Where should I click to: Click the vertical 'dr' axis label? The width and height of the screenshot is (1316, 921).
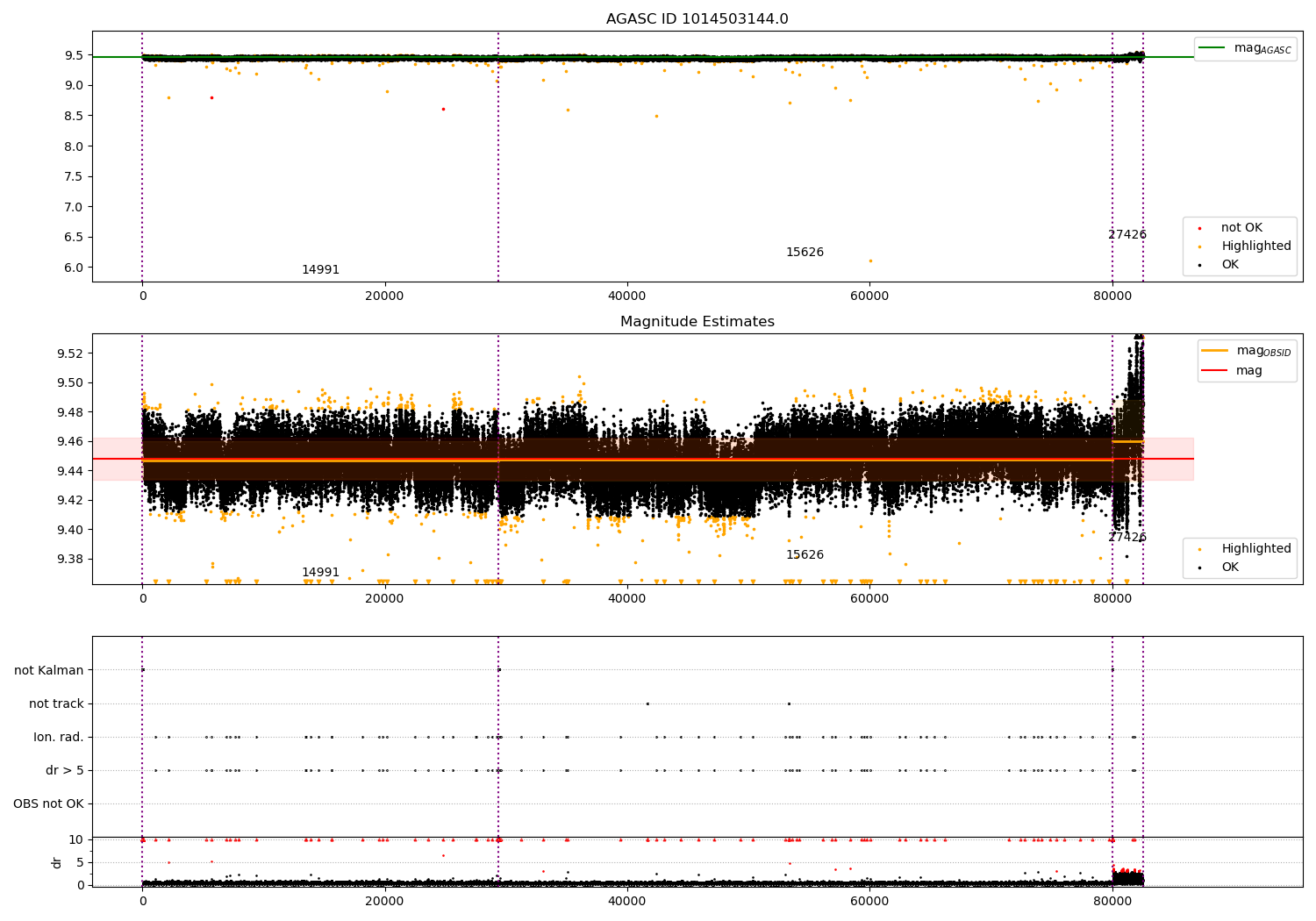[x=57, y=862]
